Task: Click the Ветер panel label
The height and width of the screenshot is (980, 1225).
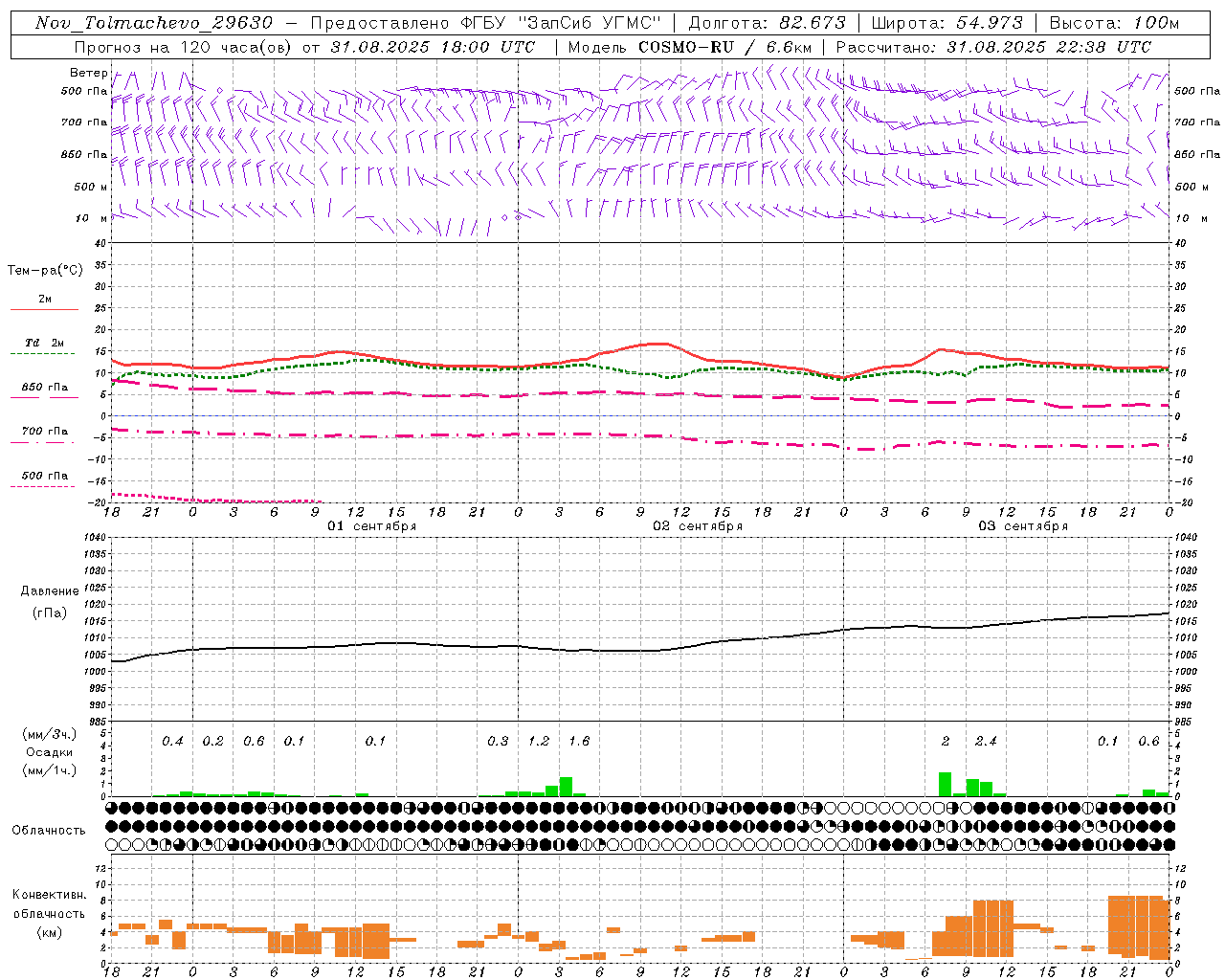Action: 88,73
